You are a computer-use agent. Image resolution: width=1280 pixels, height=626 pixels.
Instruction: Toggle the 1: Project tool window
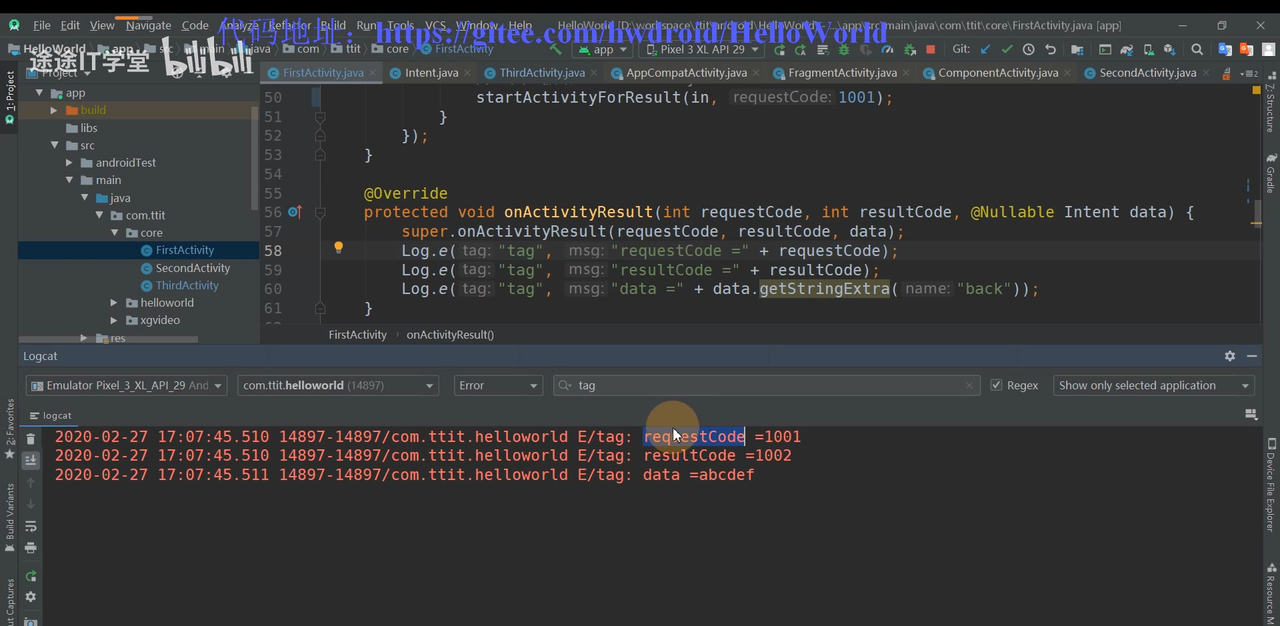pyautogui.click(x=10, y=97)
